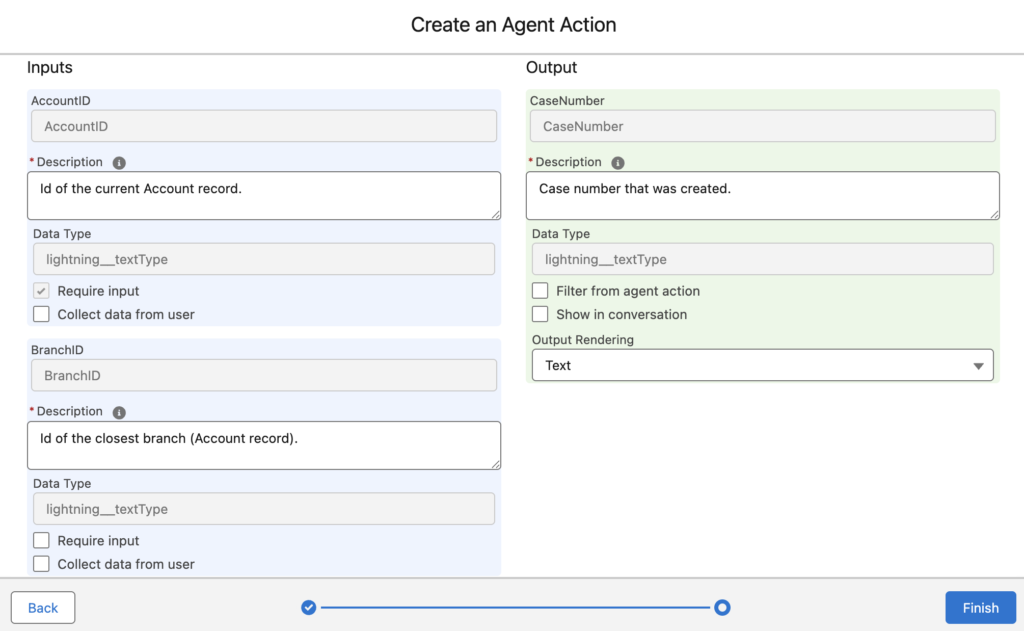
Task: Check Show in conversation for CaseNumber
Action: (x=540, y=314)
